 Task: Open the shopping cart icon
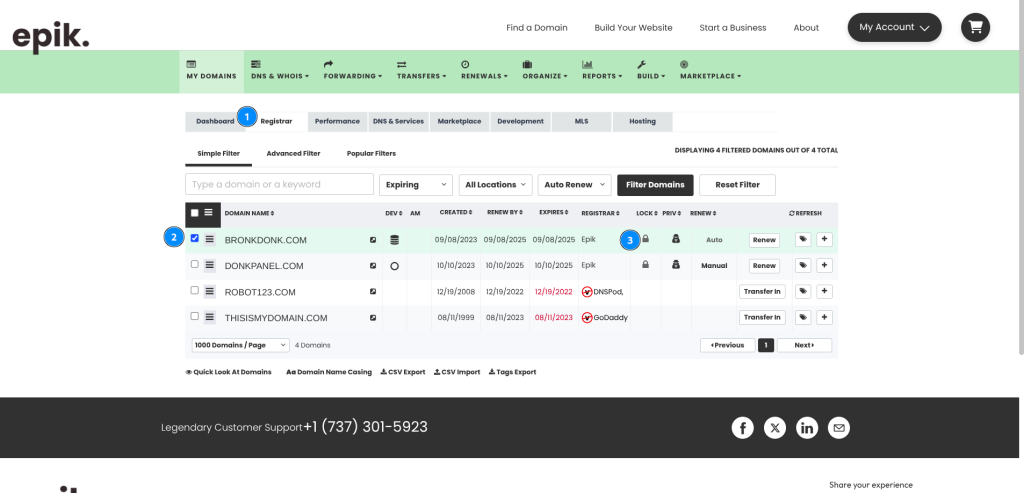point(975,27)
